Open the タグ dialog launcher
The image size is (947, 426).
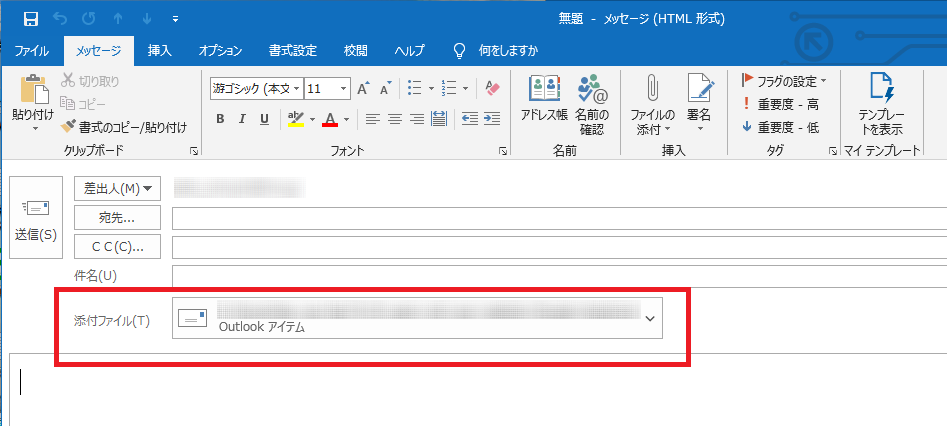click(833, 152)
